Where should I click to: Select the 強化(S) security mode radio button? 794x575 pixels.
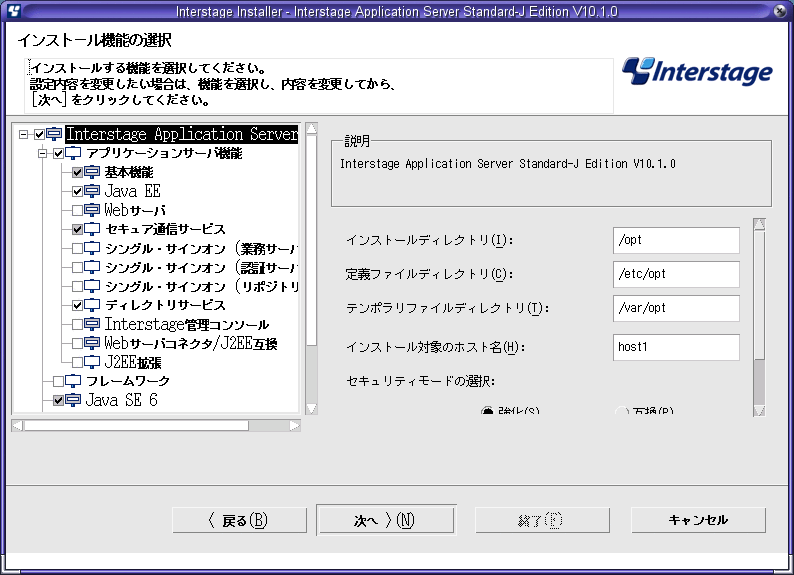pos(487,410)
